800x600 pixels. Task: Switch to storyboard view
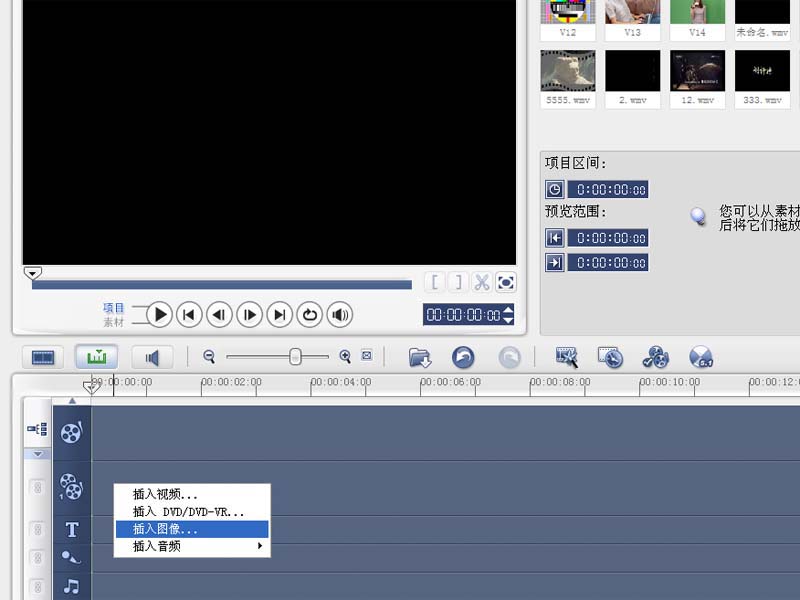[43, 357]
